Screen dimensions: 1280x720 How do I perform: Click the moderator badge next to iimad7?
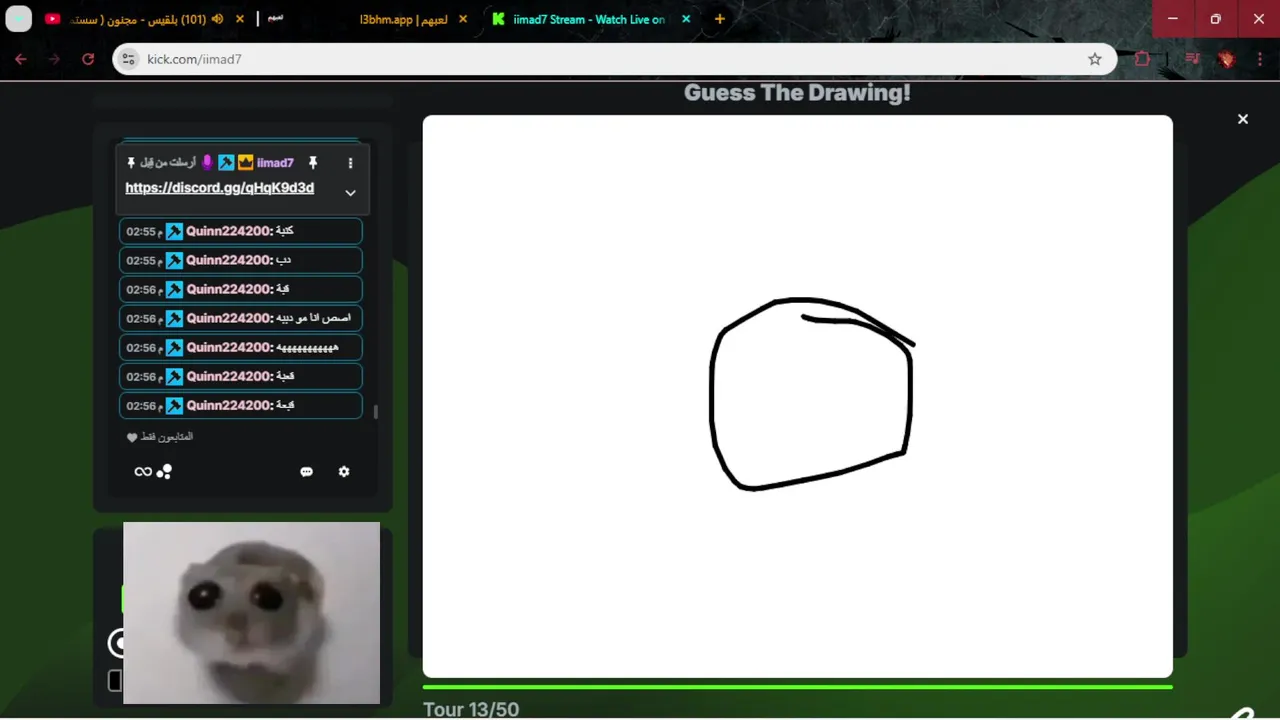pos(227,163)
